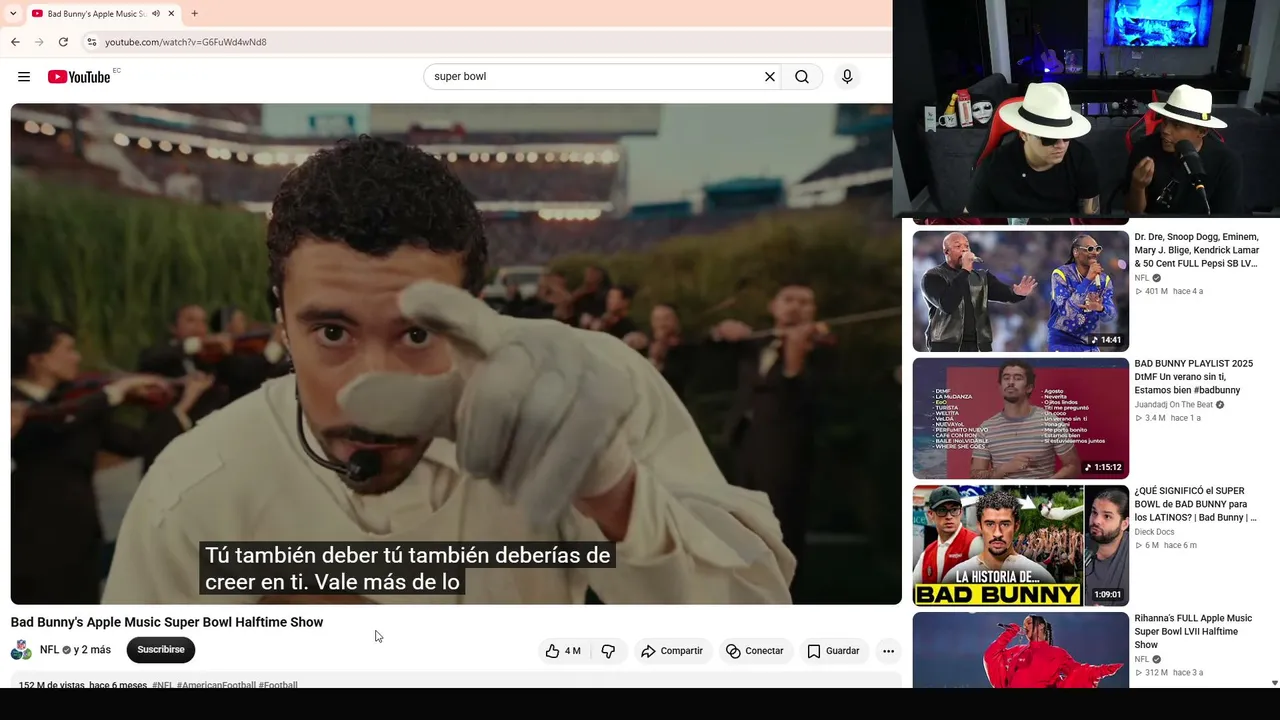This screenshot has height=720, width=1280.
Task: Go to the YouTube home logo
Action: pyautogui.click(x=79, y=77)
